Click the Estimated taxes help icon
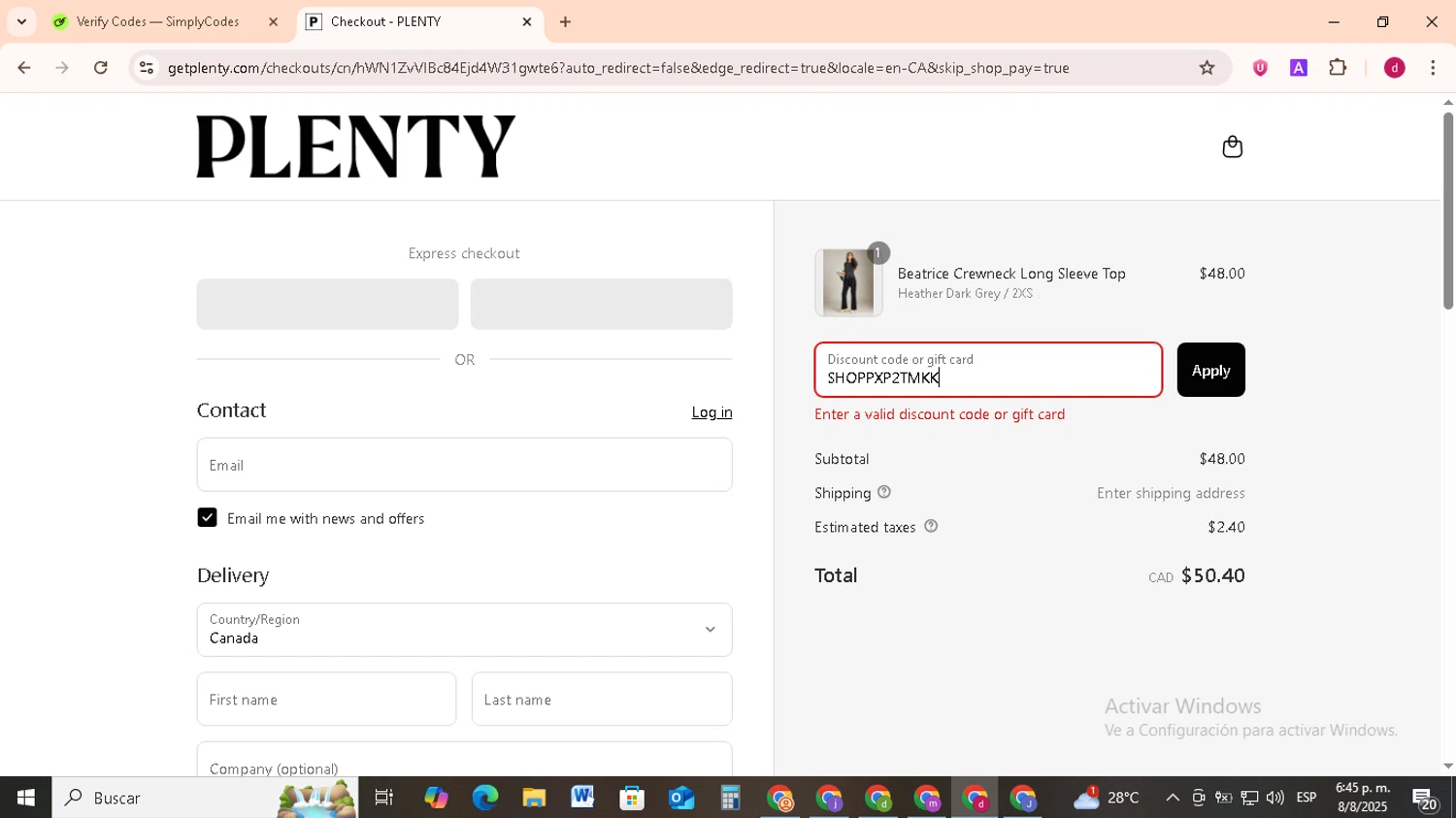 [x=931, y=526]
